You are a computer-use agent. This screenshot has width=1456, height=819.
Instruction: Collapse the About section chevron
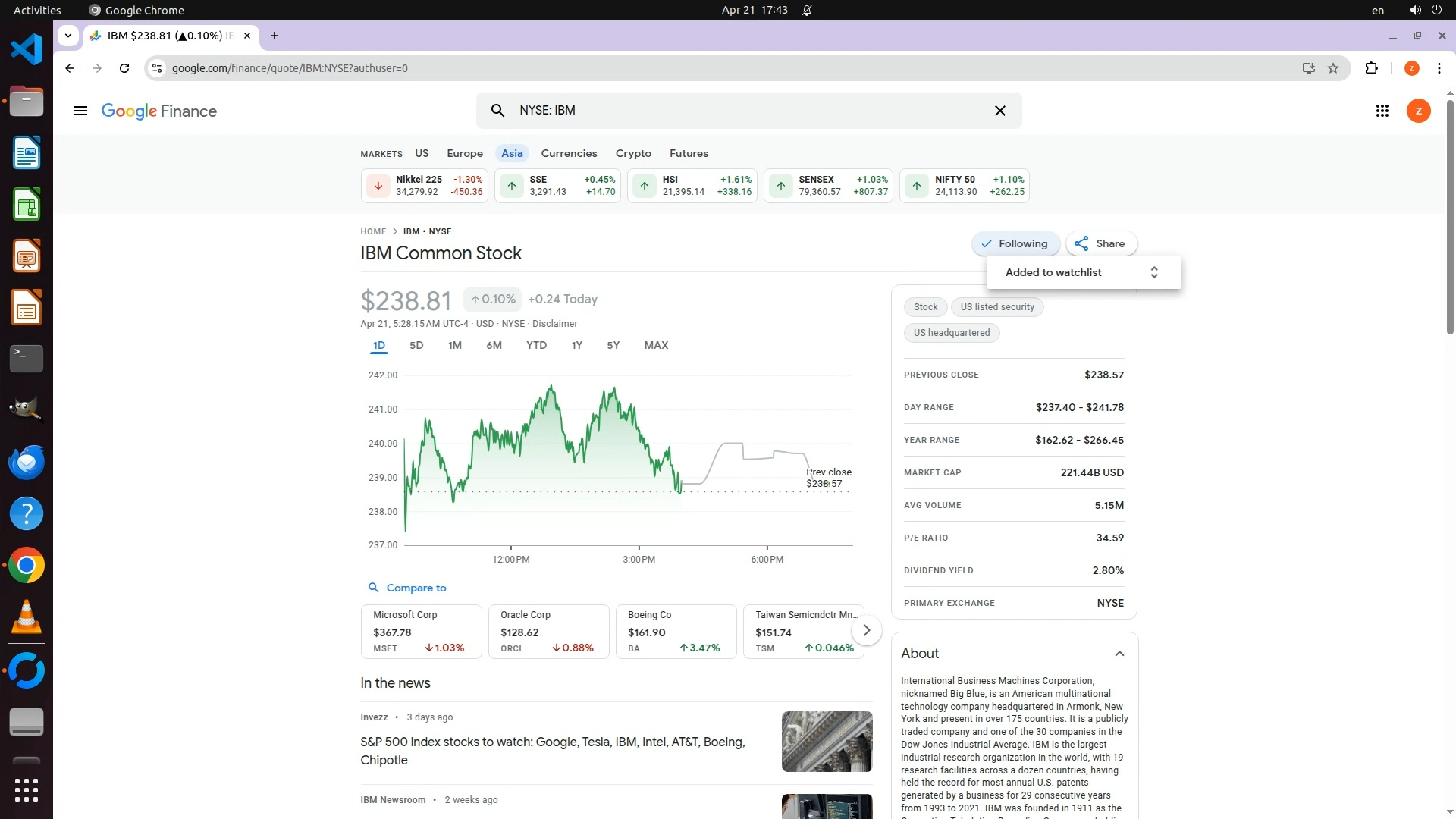1119,654
